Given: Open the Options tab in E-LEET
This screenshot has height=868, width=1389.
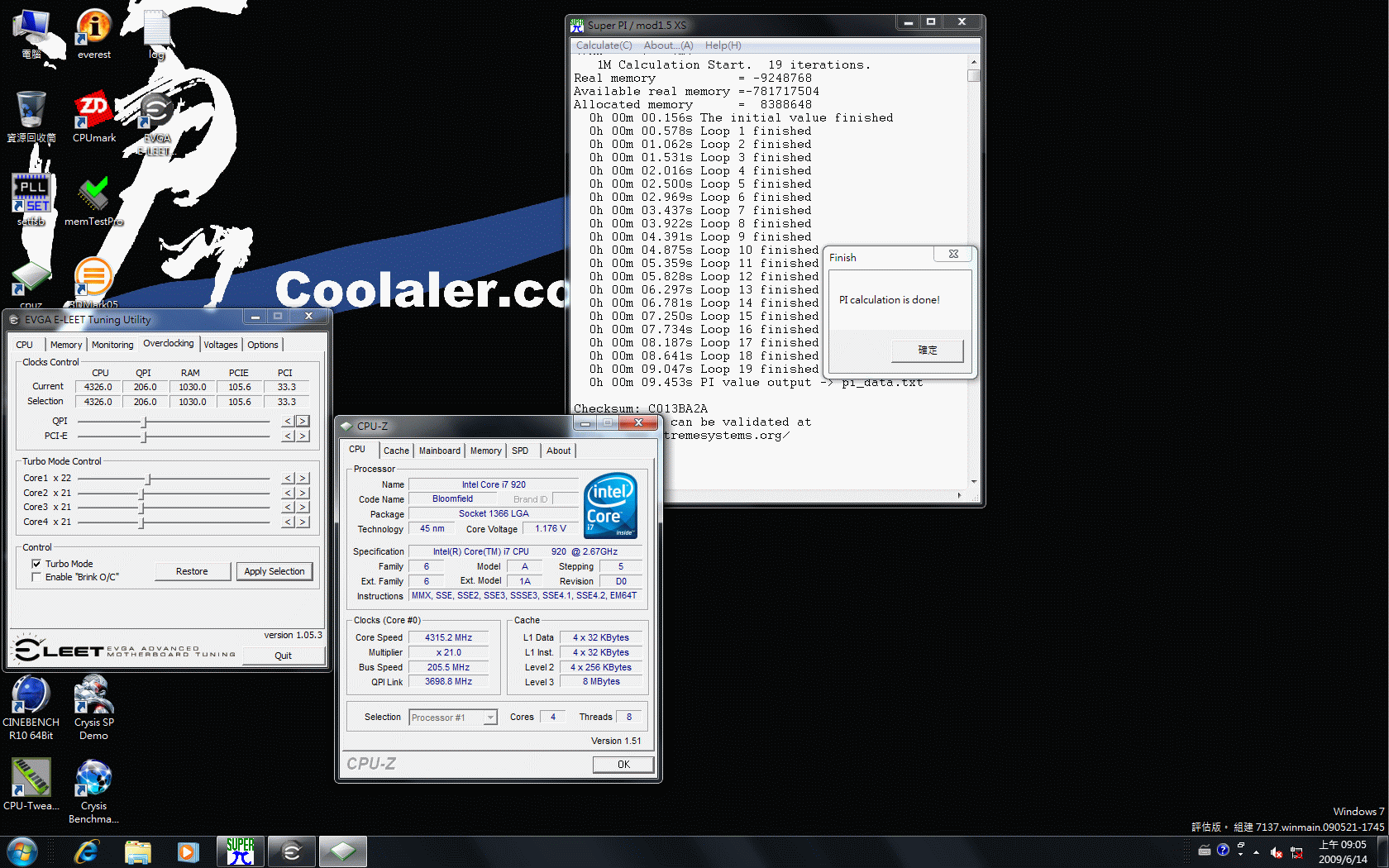Looking at the screenshot, I should 263,345.
